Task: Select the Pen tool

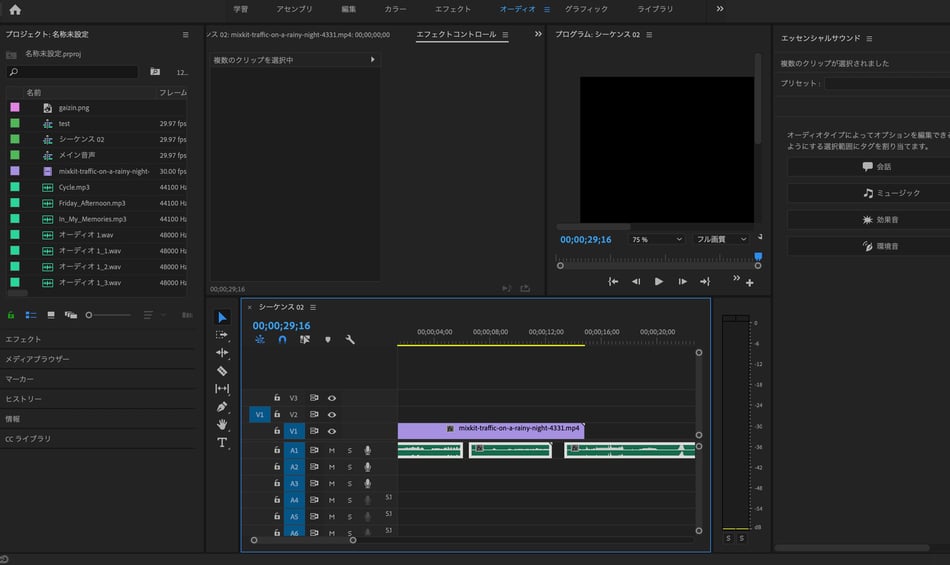Action: (x=222, y=407)
